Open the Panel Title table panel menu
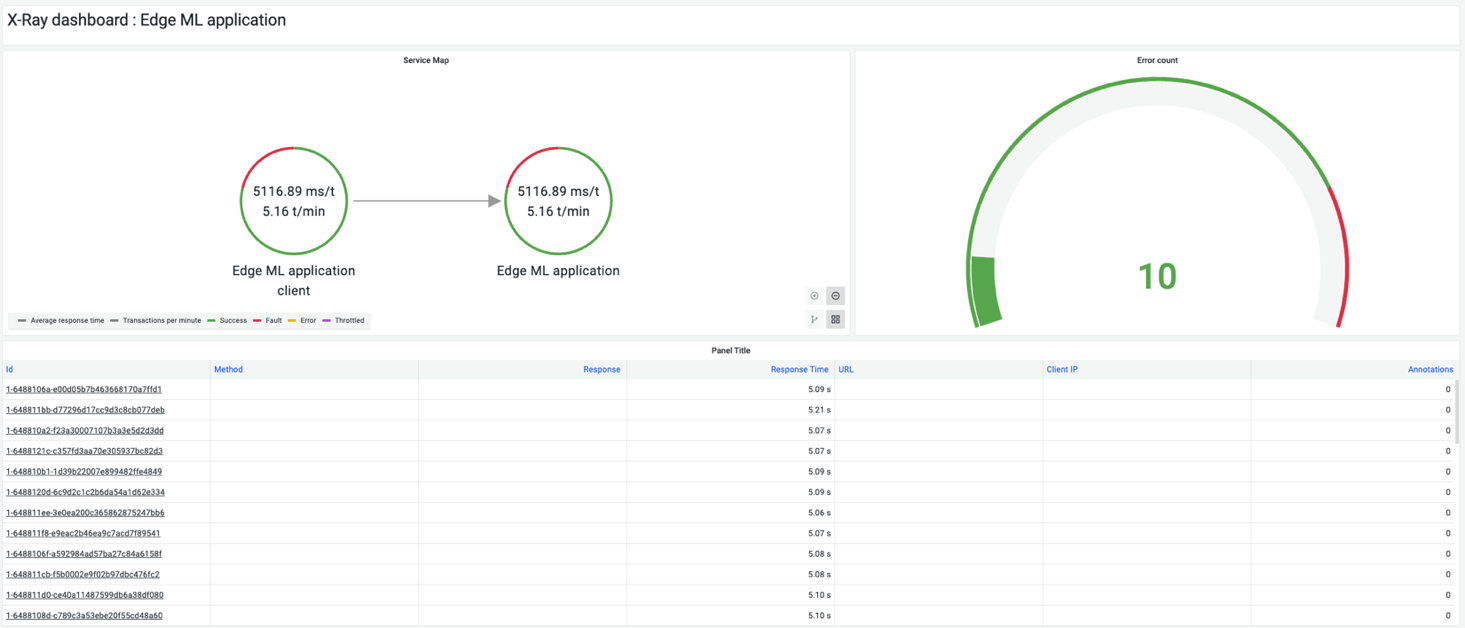 (x=732, y=350)
